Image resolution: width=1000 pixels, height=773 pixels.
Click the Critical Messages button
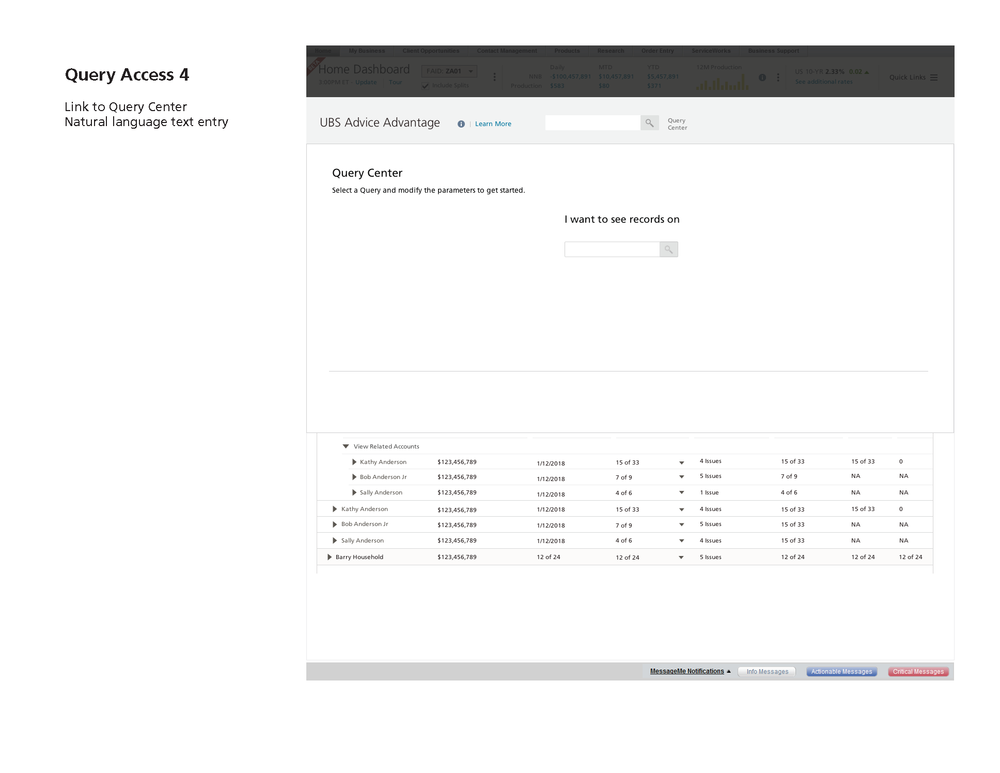pos(918,672)
